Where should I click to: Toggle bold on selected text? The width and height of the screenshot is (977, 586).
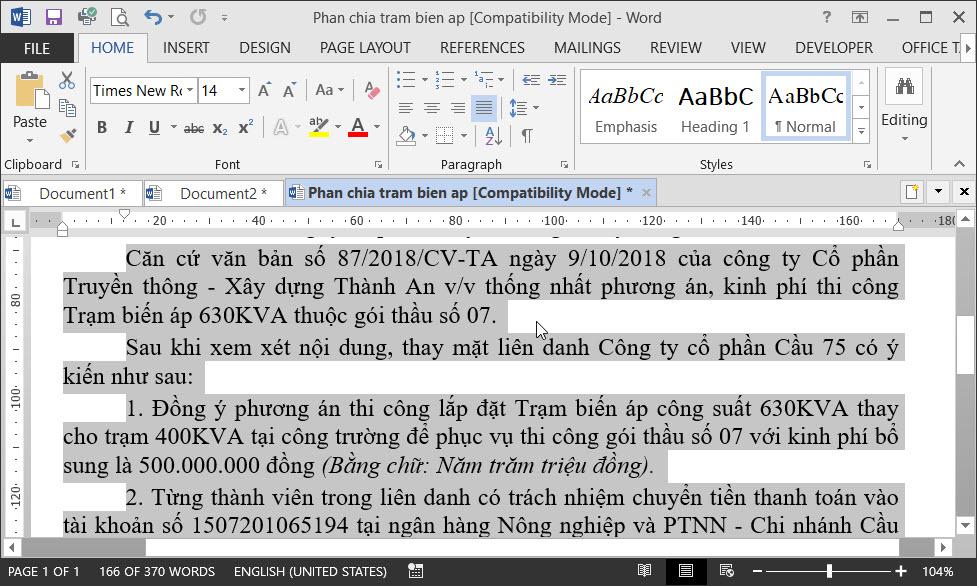101,127
